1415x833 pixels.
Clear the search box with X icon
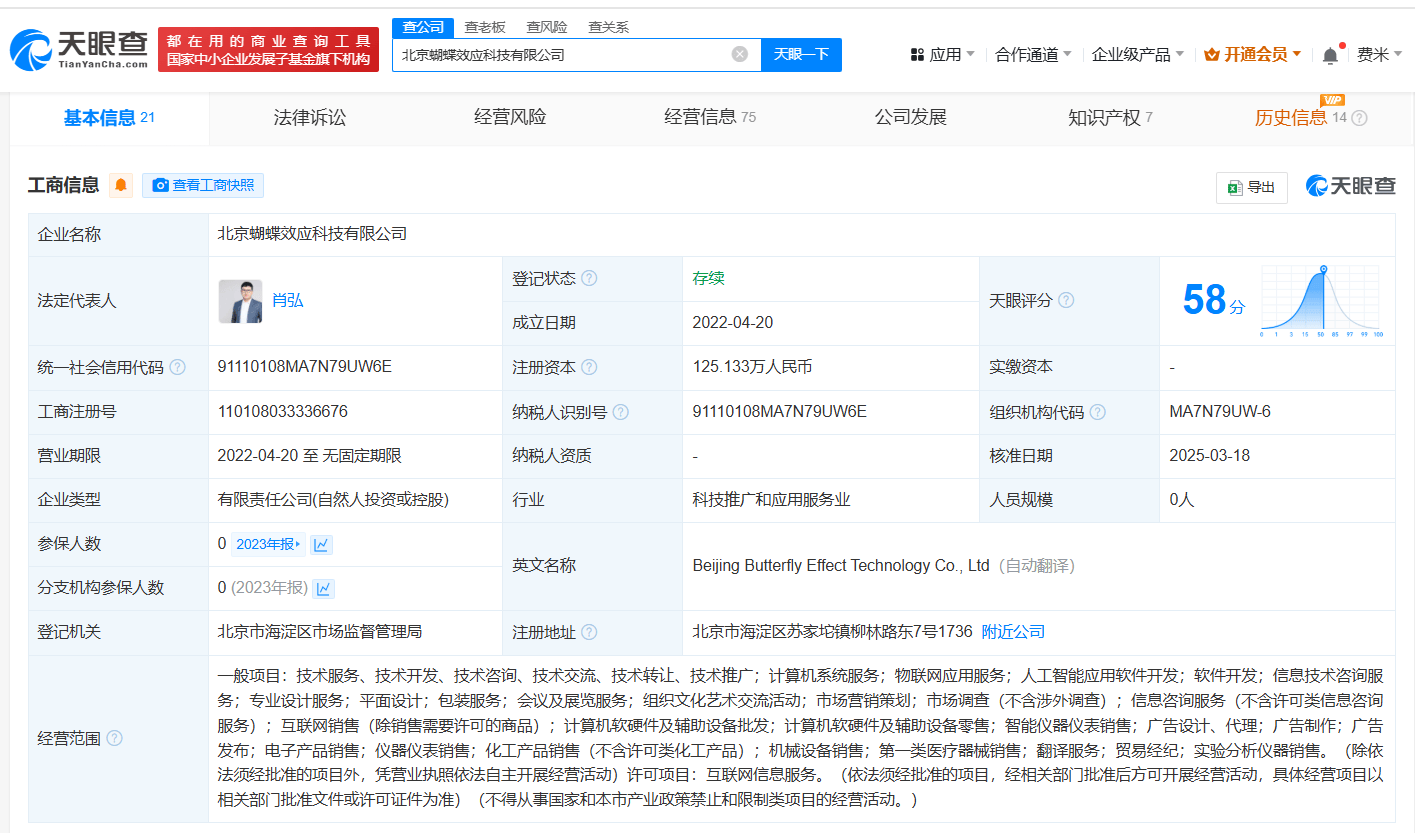coord(740,54)
